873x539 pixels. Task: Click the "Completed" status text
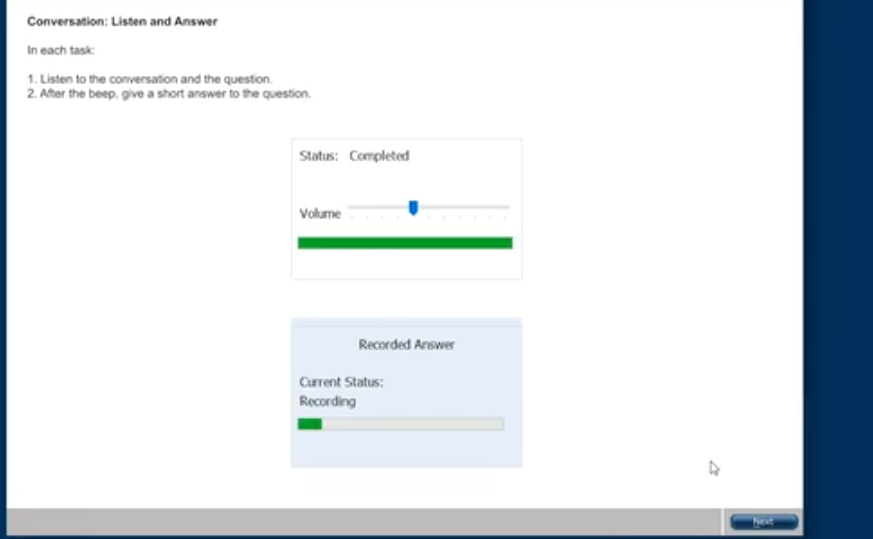pos(379,156)
